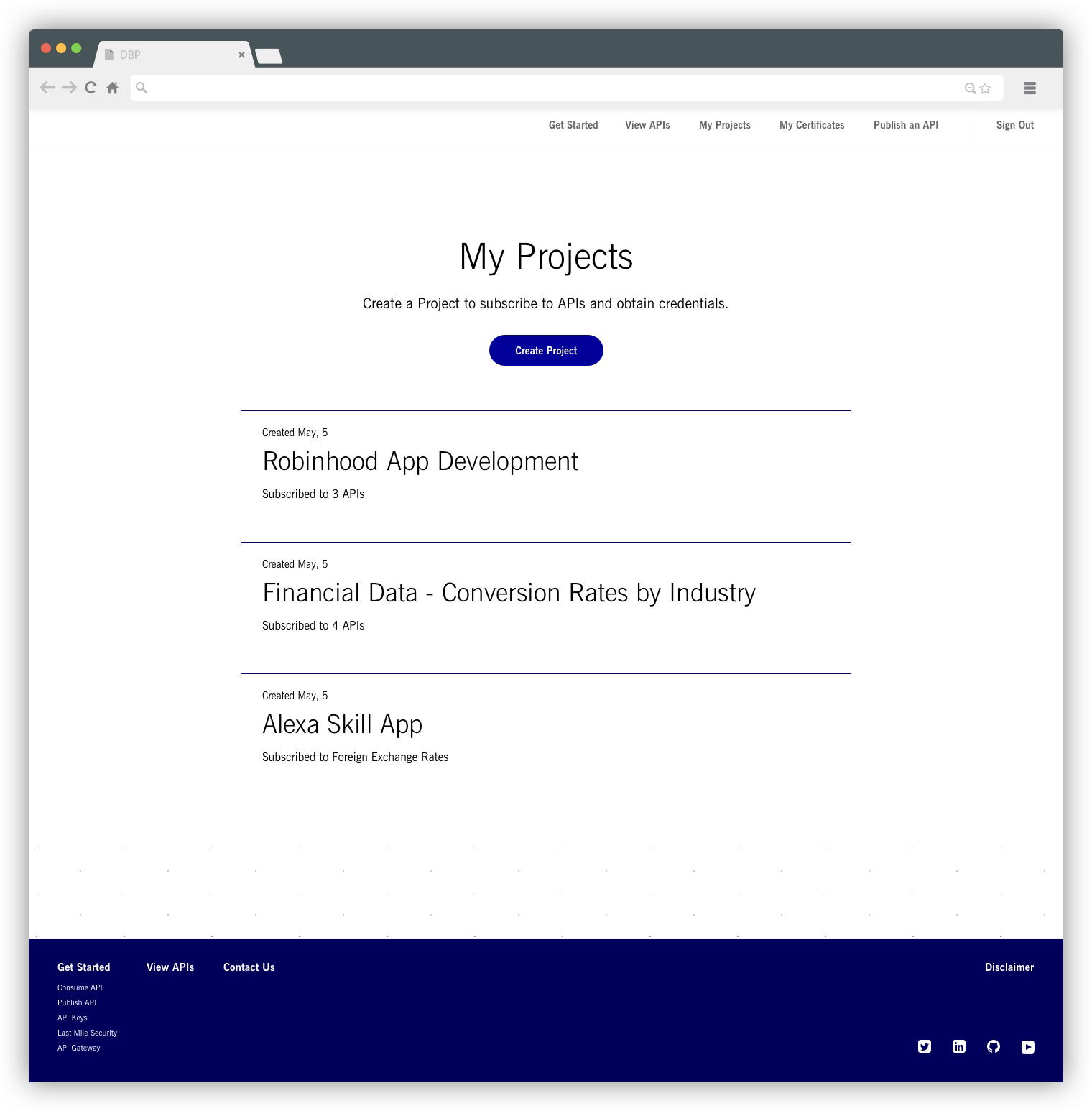Open Get Started in top navigation
Screen dimensions: 1092x1111
(573, 125)
